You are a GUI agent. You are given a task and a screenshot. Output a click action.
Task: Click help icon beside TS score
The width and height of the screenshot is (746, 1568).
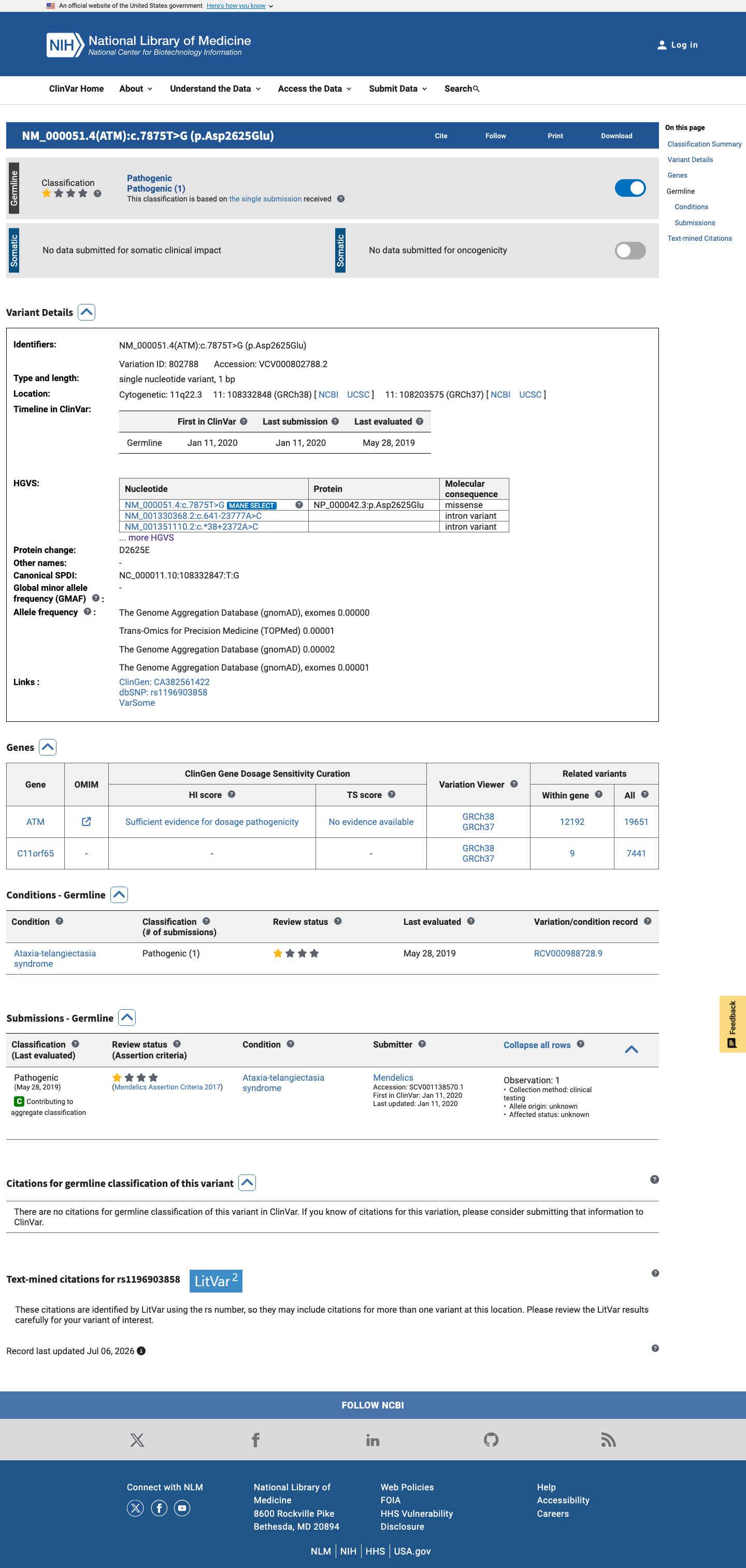point(392,794)
